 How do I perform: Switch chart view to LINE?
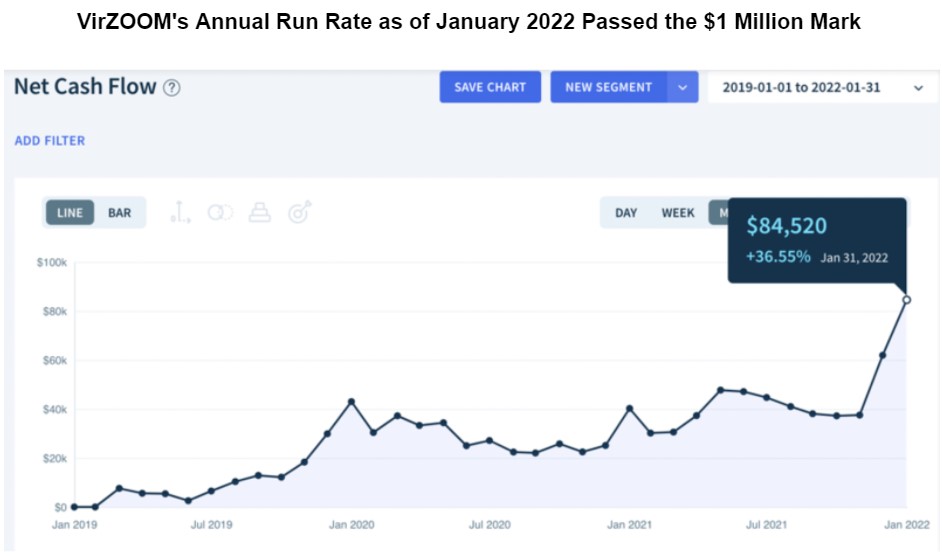[x=70, y=213]
